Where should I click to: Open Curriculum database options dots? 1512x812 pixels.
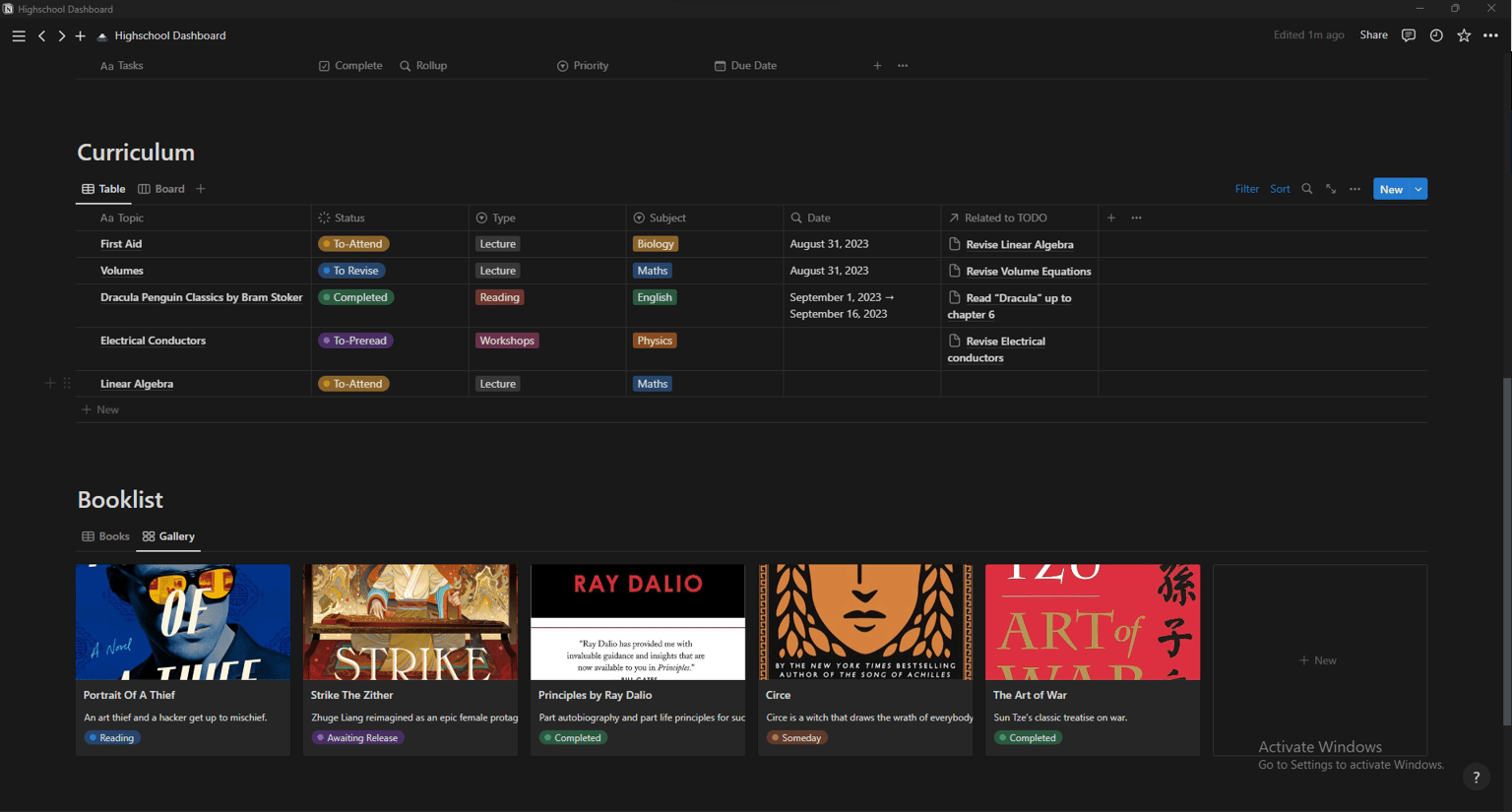1355,189
